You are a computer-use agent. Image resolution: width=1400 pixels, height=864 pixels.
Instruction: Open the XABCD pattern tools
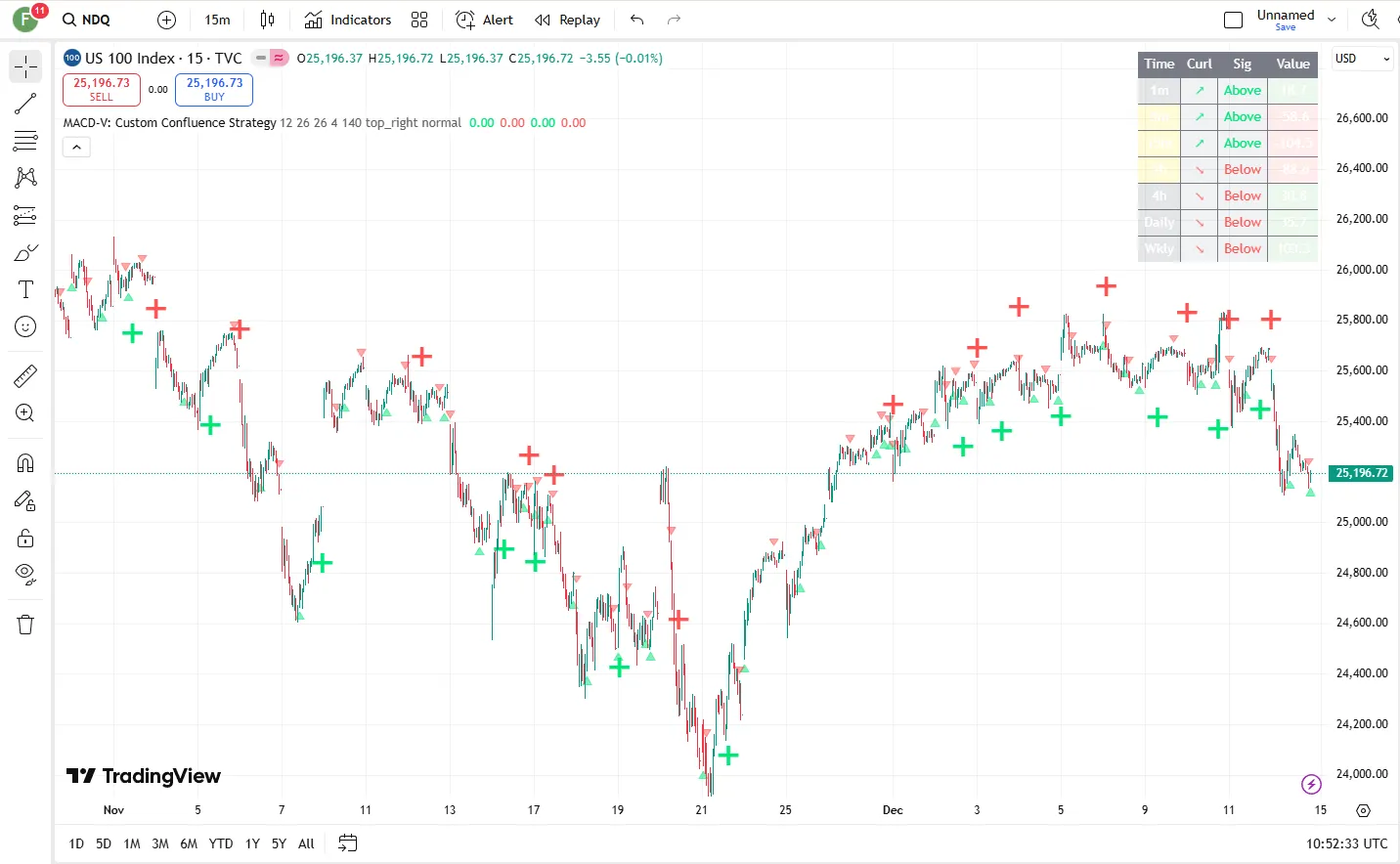coord(25,178)
